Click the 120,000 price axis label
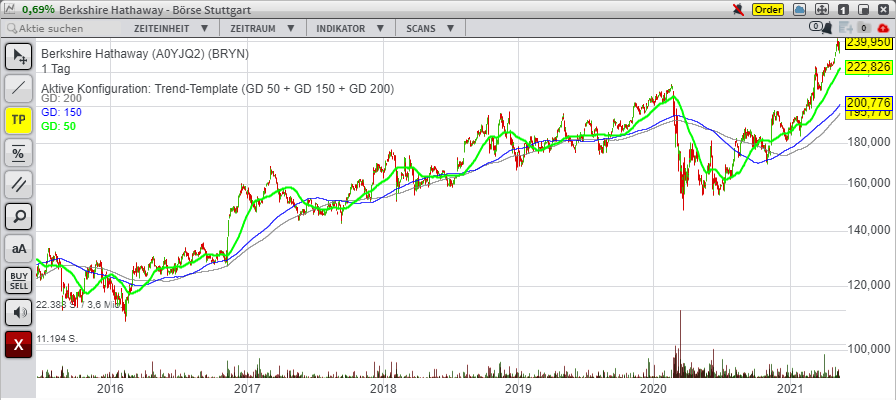 coord(867,285)
